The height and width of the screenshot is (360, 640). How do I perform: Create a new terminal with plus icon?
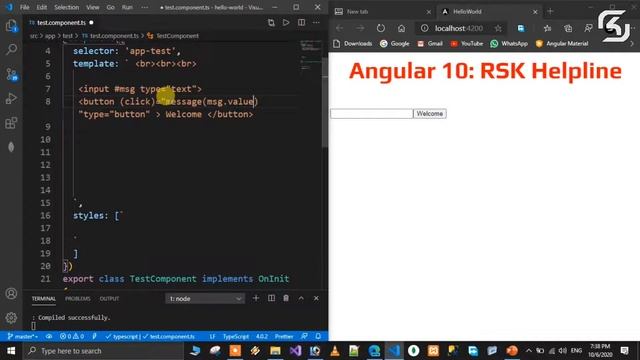256,298
